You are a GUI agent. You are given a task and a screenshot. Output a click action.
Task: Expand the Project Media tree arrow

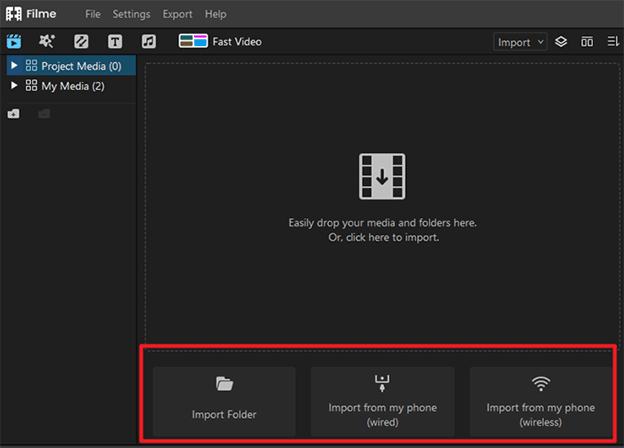pos(14,66)
